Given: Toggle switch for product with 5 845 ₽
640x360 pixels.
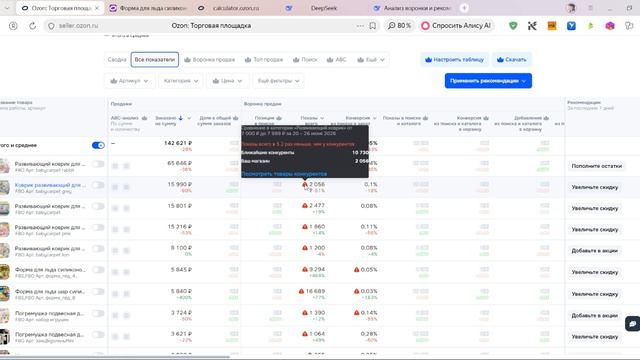Looking at the screenshot, I should (x=98, y=270).
